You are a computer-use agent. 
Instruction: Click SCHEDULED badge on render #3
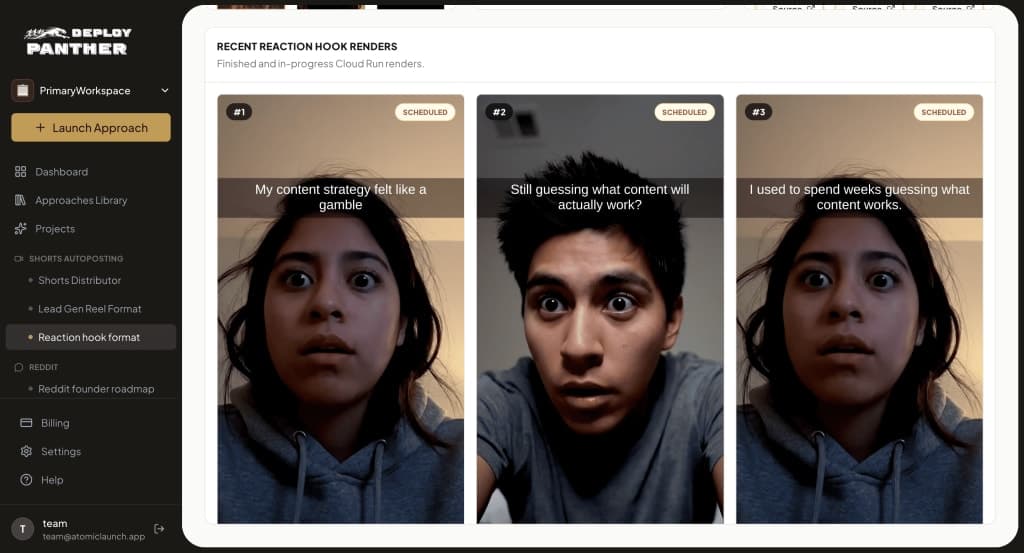tap(944, 112)
